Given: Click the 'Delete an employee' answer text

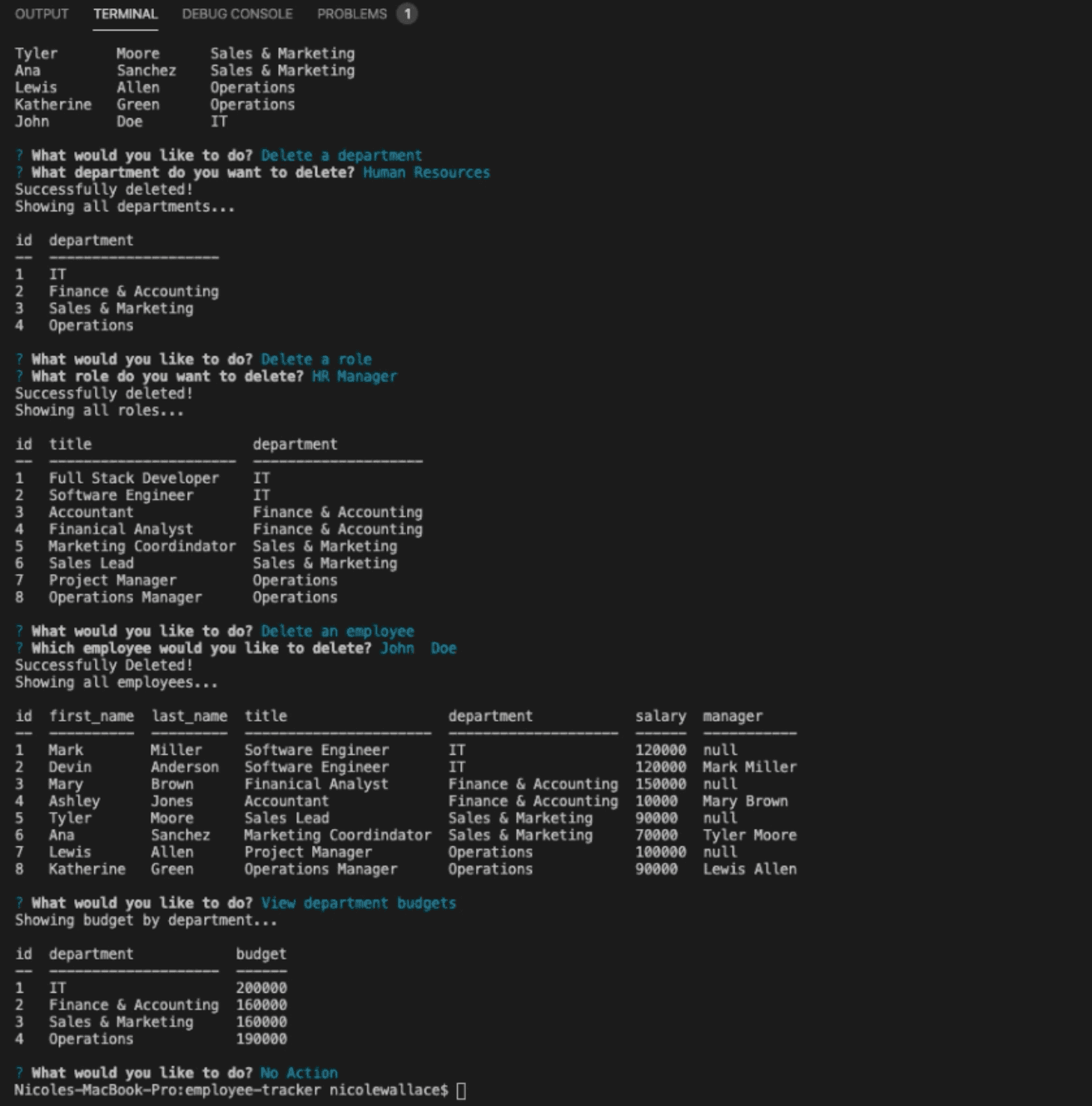Looking at the screenshot, I should [x=337, y=632].
